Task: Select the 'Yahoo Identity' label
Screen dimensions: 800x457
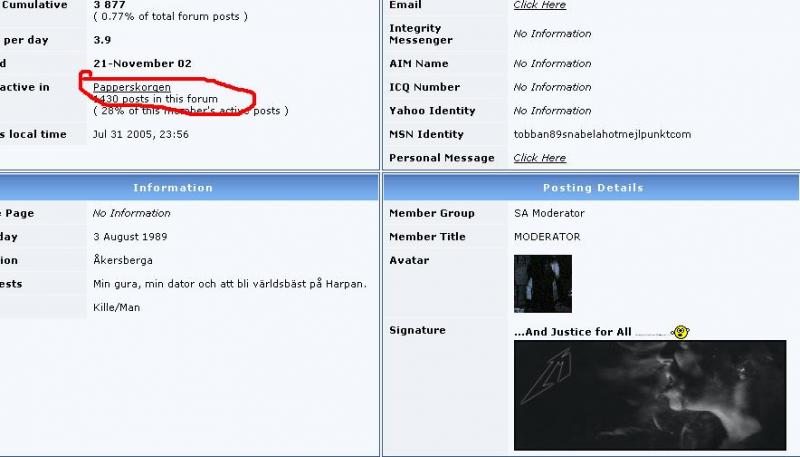Action: 432,111
